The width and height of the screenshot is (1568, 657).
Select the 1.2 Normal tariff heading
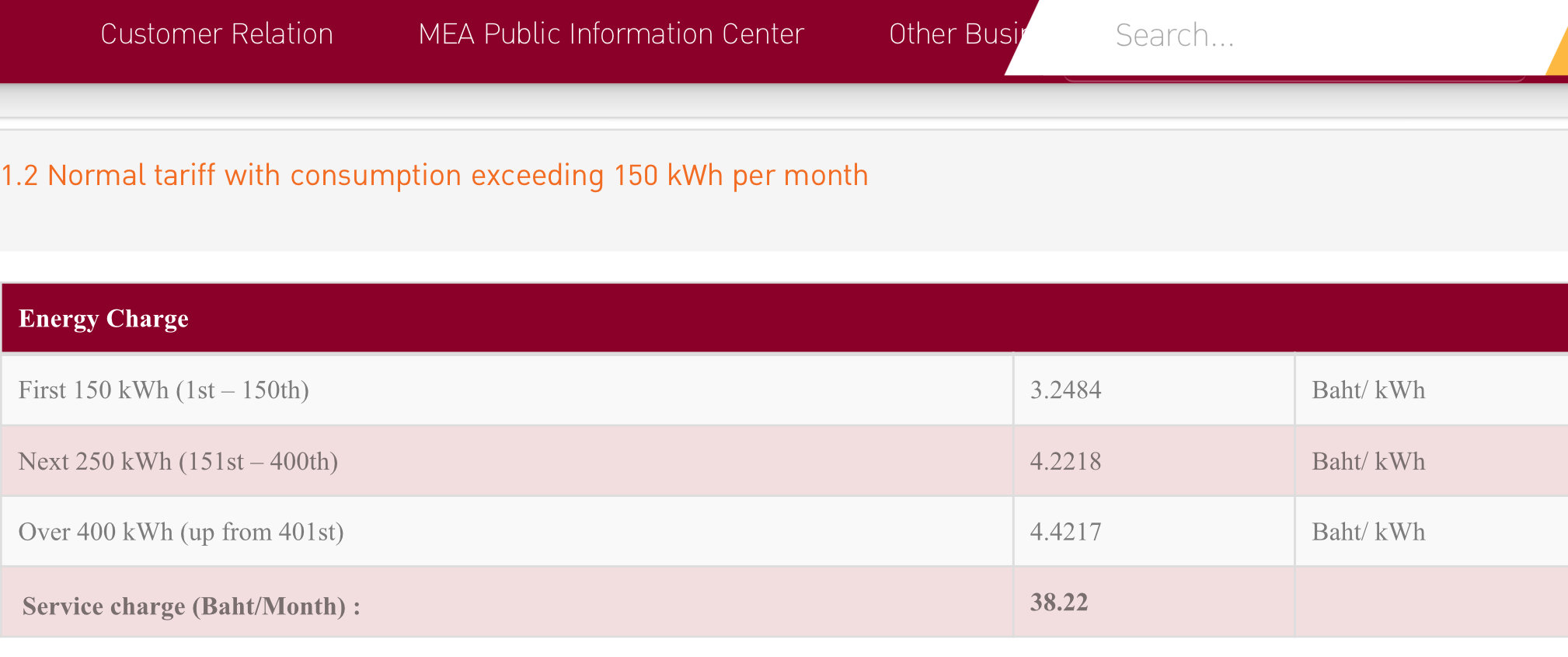click(434, 176)
